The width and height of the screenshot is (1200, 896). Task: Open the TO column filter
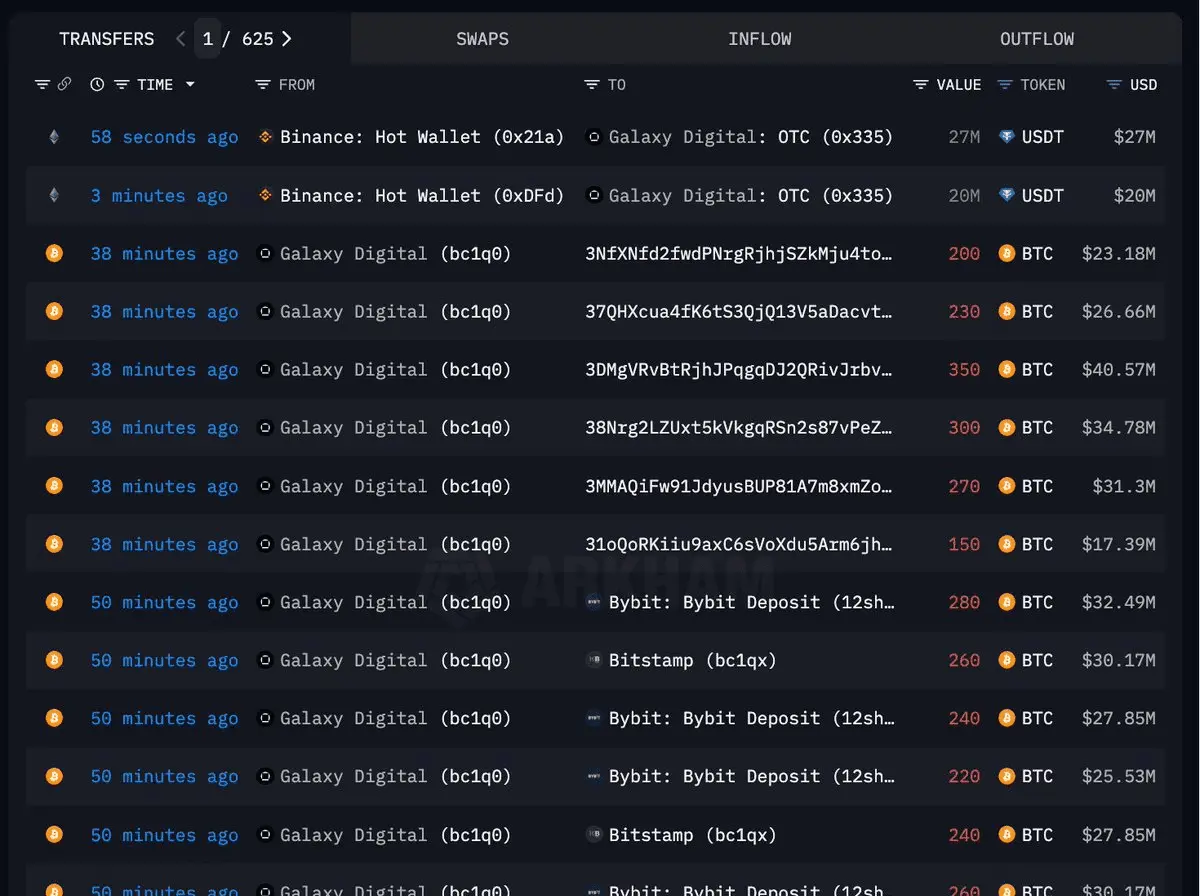click(x=592, y=85)
